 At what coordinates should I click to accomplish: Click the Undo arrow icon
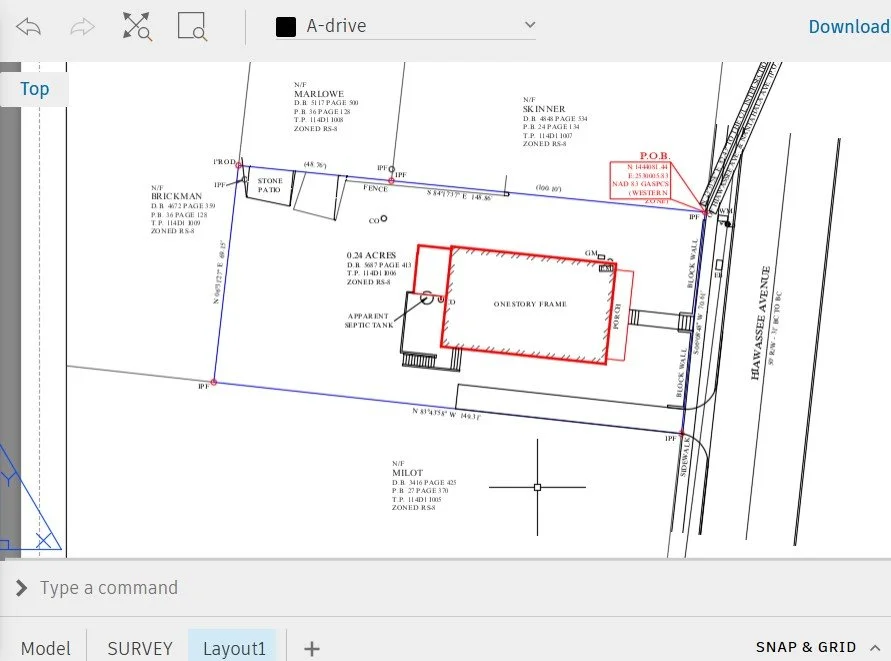coord(28,26)
